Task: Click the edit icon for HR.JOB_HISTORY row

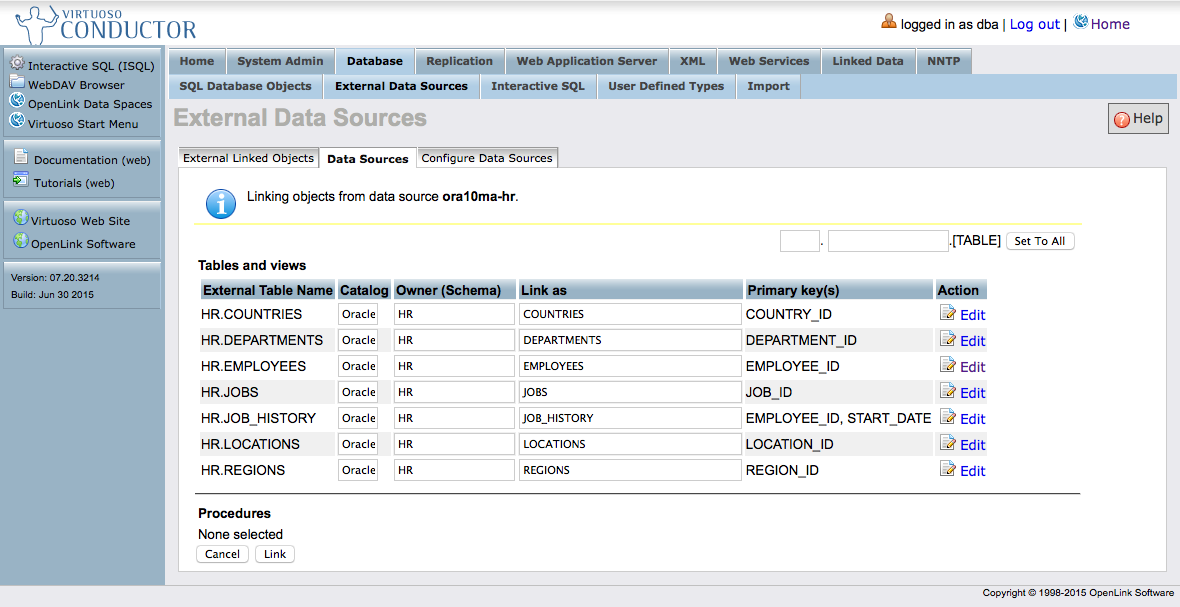Action: (947, 417)
